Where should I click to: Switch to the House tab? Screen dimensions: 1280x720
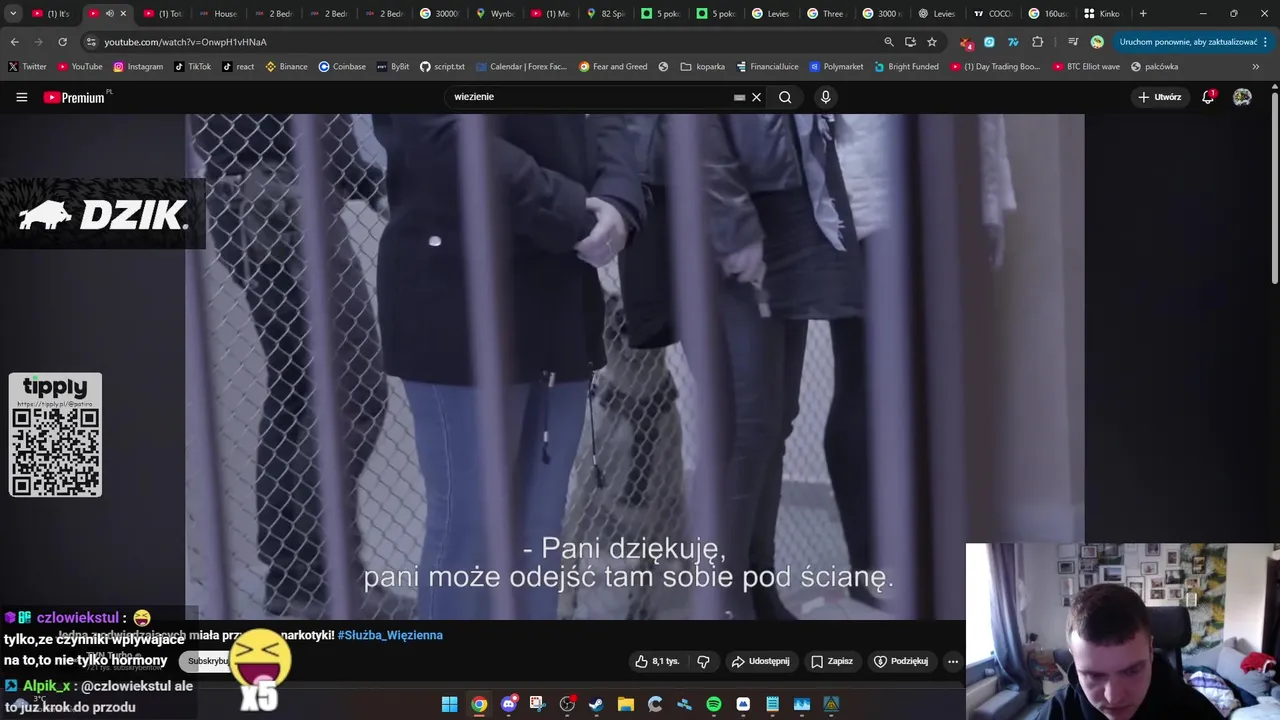pyautogui.click(x=219, y=14)
